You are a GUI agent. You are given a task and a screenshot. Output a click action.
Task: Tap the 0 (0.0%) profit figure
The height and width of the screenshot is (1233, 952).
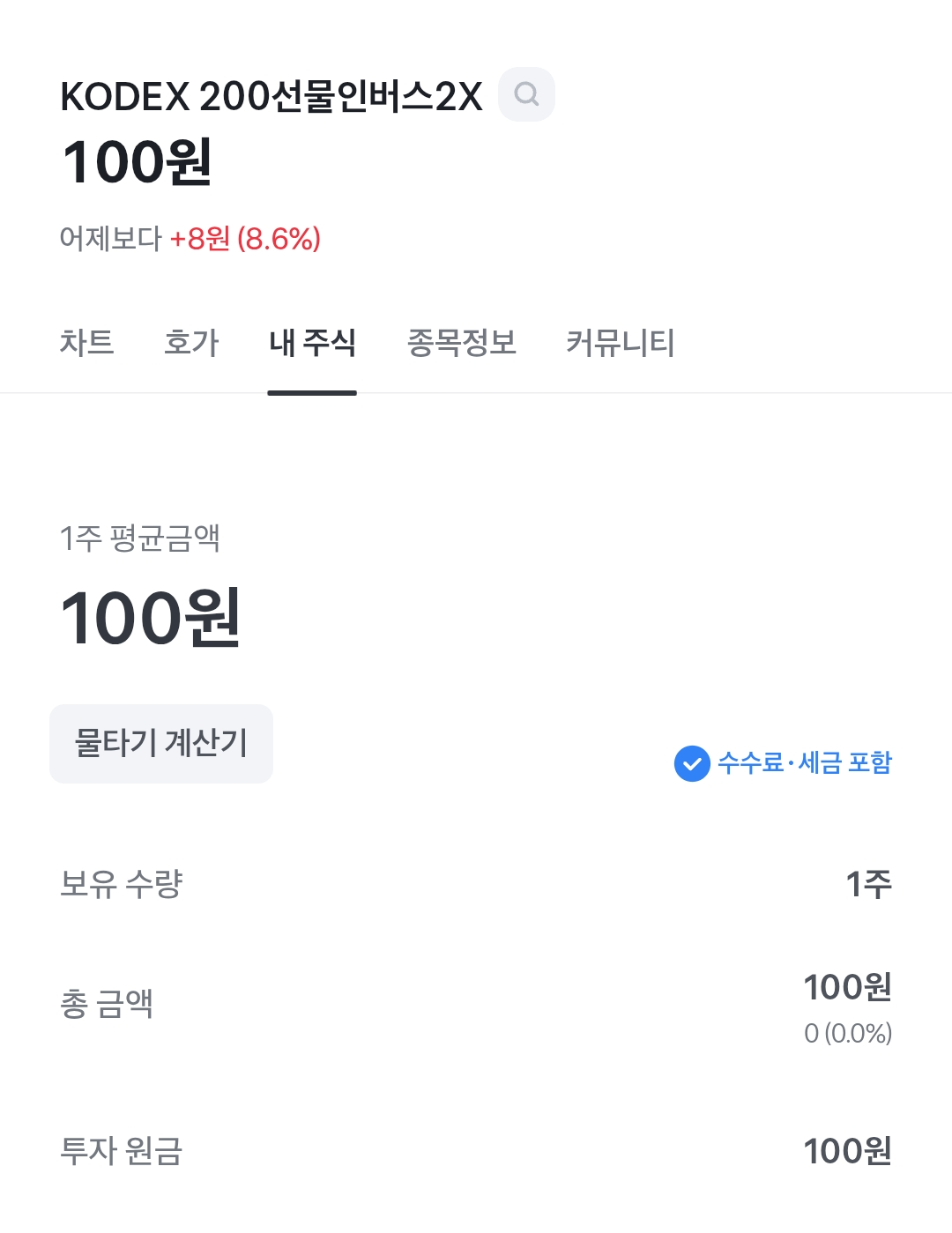(848, 1033)
